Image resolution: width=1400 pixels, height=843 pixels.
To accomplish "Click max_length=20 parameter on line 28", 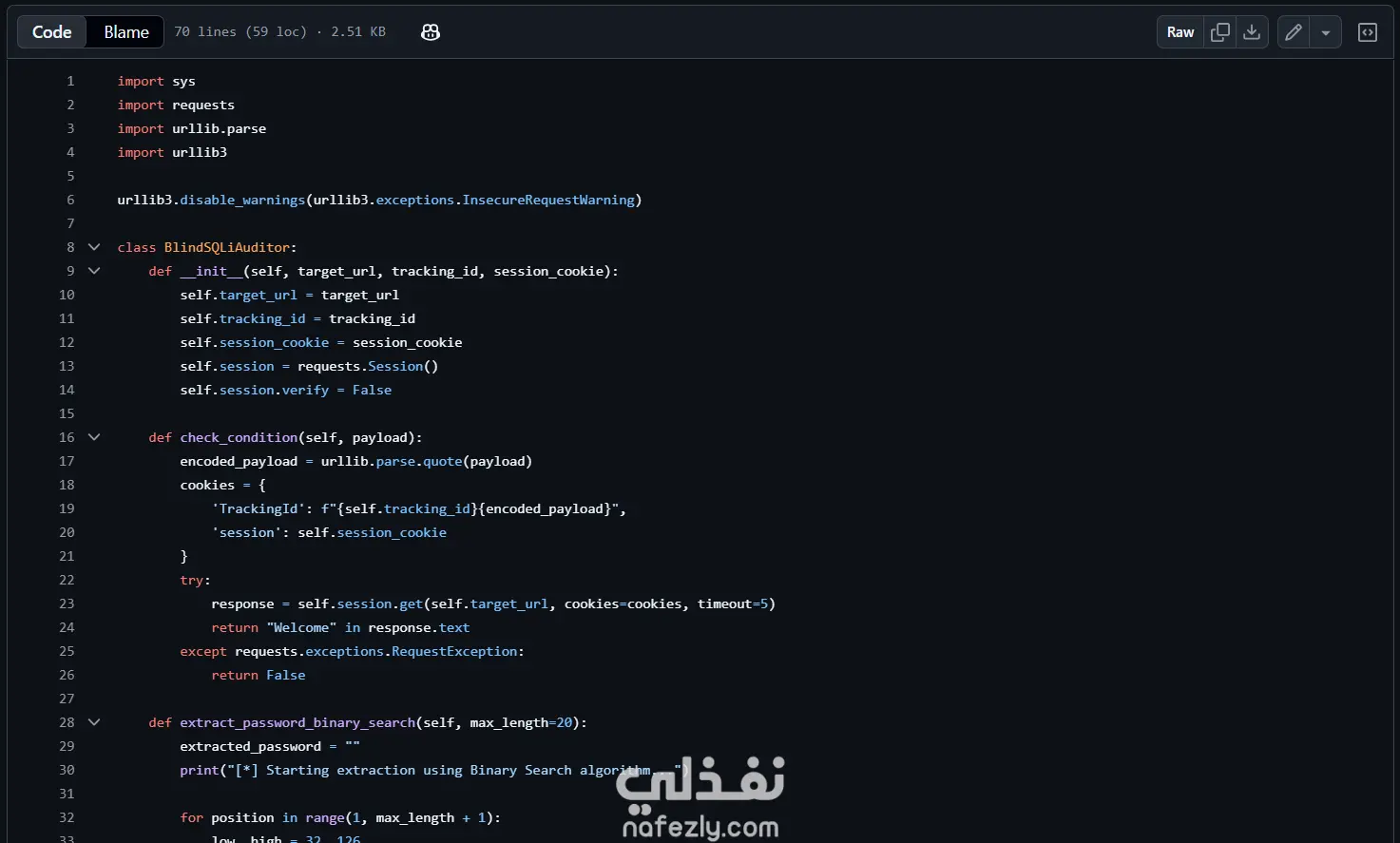I will click(521, 722).
